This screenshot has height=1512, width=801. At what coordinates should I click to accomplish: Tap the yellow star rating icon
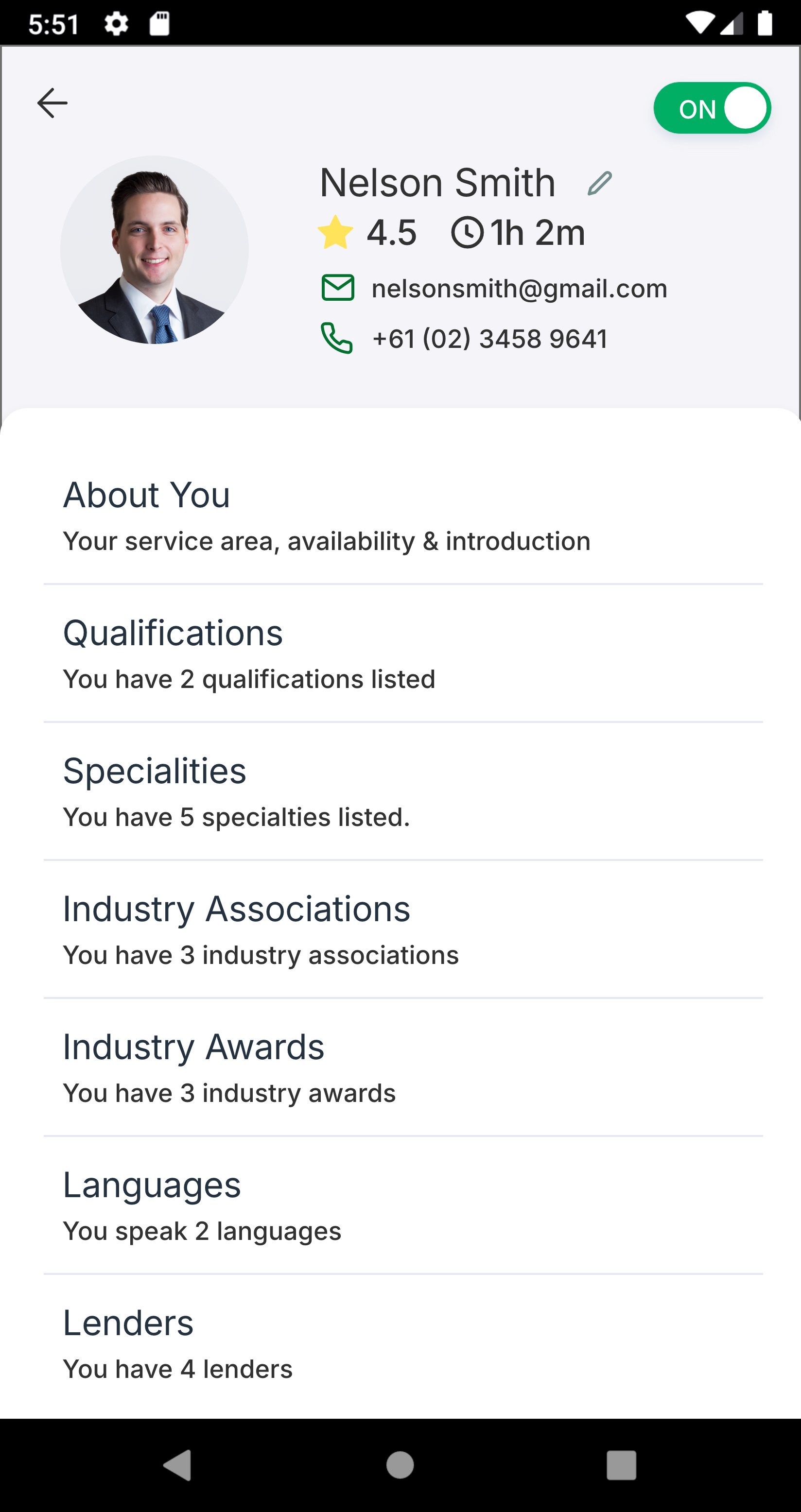coord(335,232)
